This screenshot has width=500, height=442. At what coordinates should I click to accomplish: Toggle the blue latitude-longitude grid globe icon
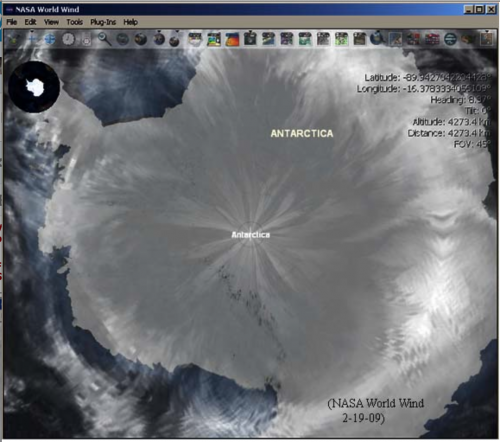pyautogui.click(x=50, y=39)
